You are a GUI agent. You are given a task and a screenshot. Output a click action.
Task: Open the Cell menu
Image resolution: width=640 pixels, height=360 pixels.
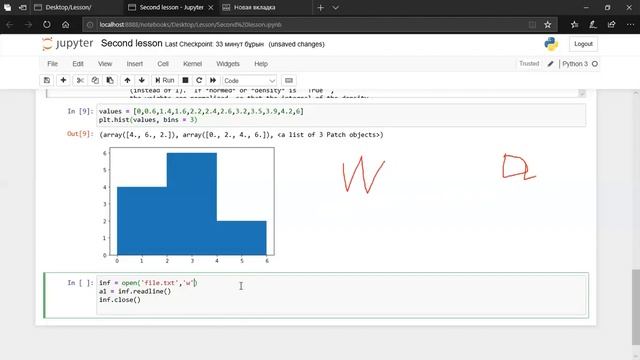(163, 64)
